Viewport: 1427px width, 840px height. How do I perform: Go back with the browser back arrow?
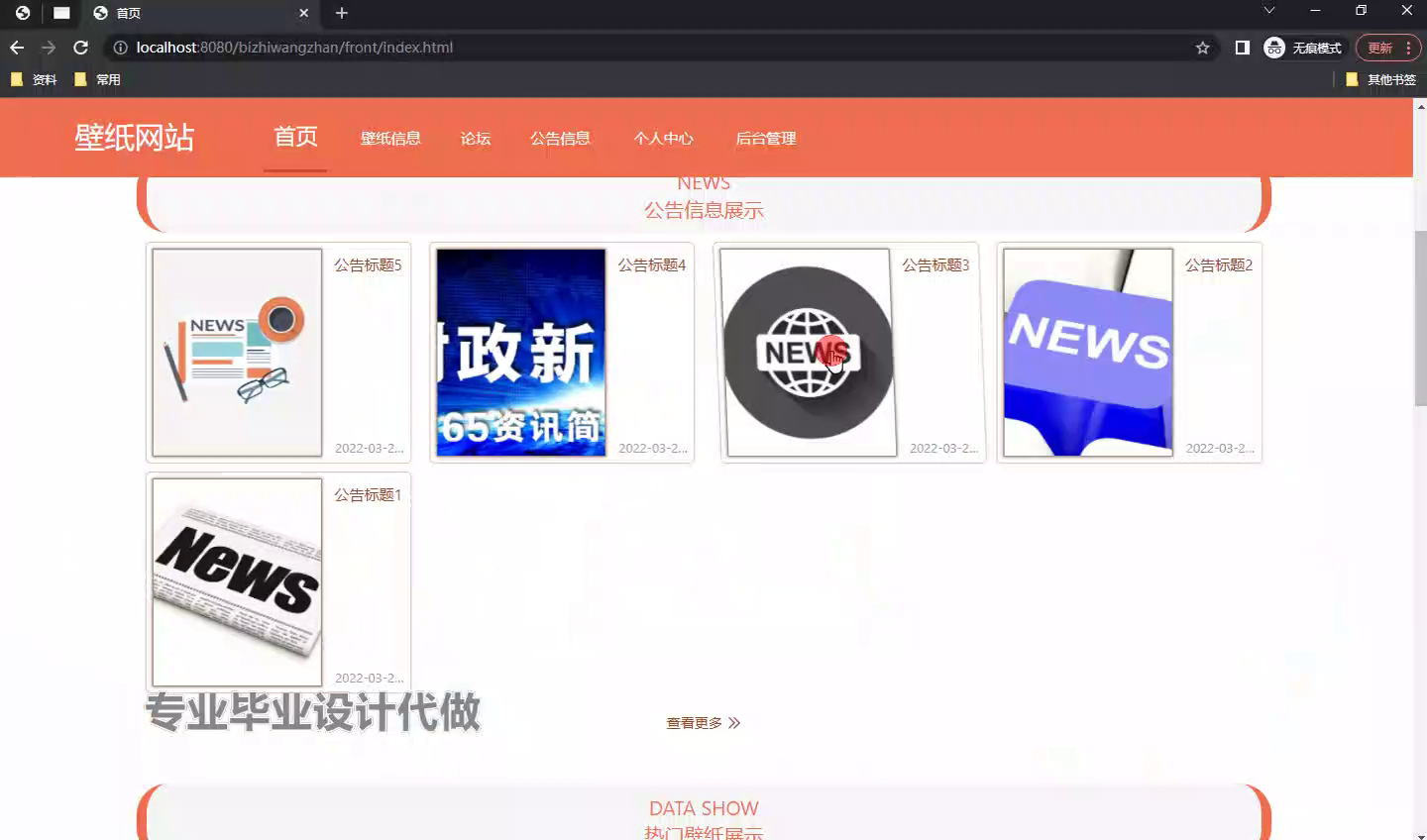point(17,48)
